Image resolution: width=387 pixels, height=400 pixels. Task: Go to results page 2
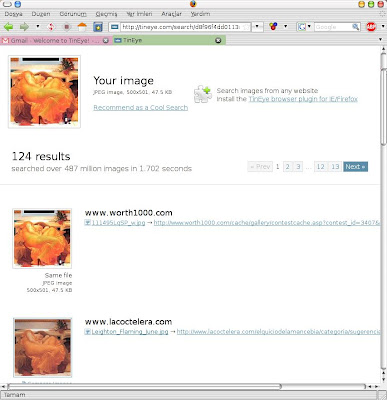288,167
